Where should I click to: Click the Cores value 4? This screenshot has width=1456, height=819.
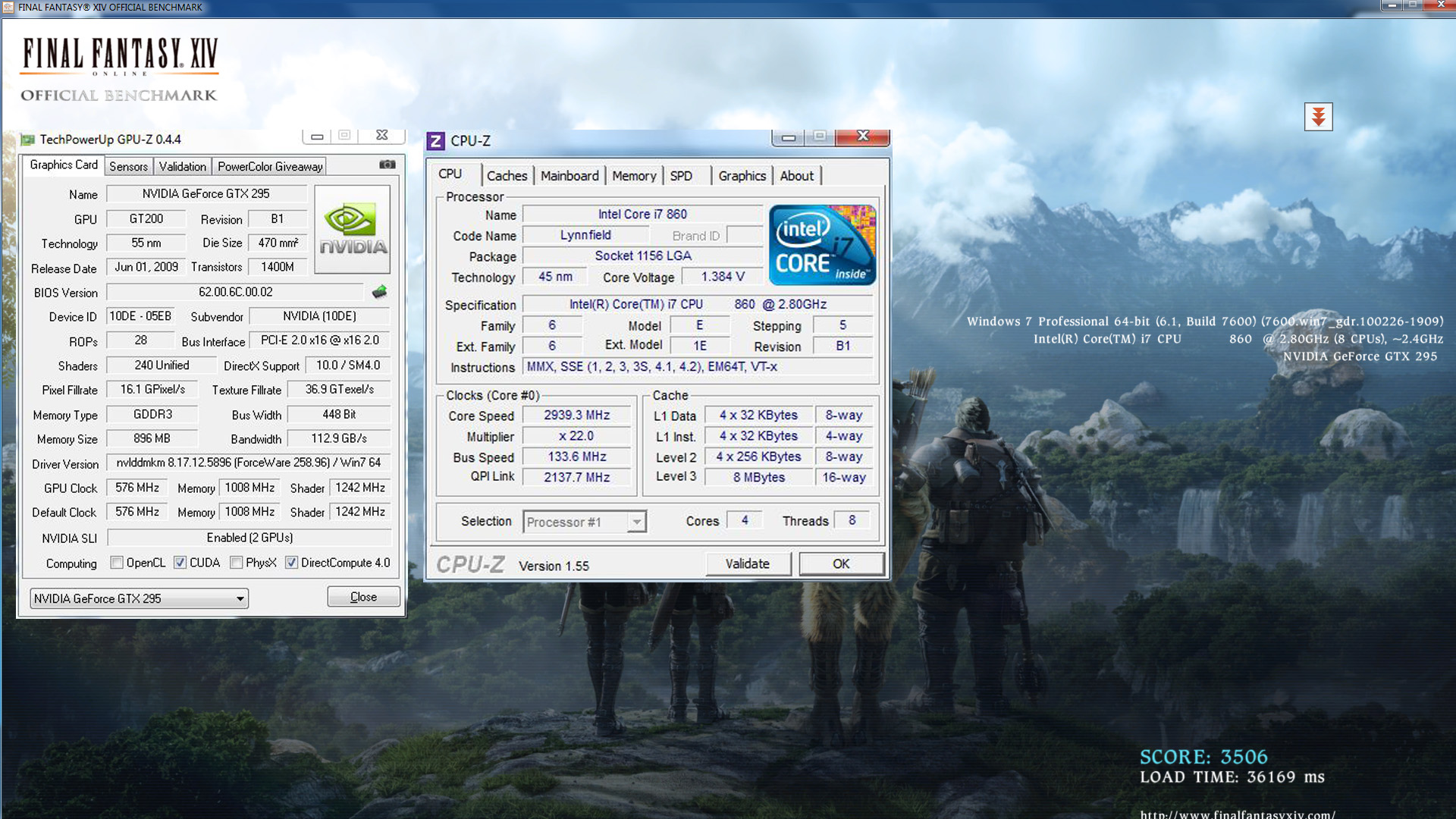click(745, 520)
